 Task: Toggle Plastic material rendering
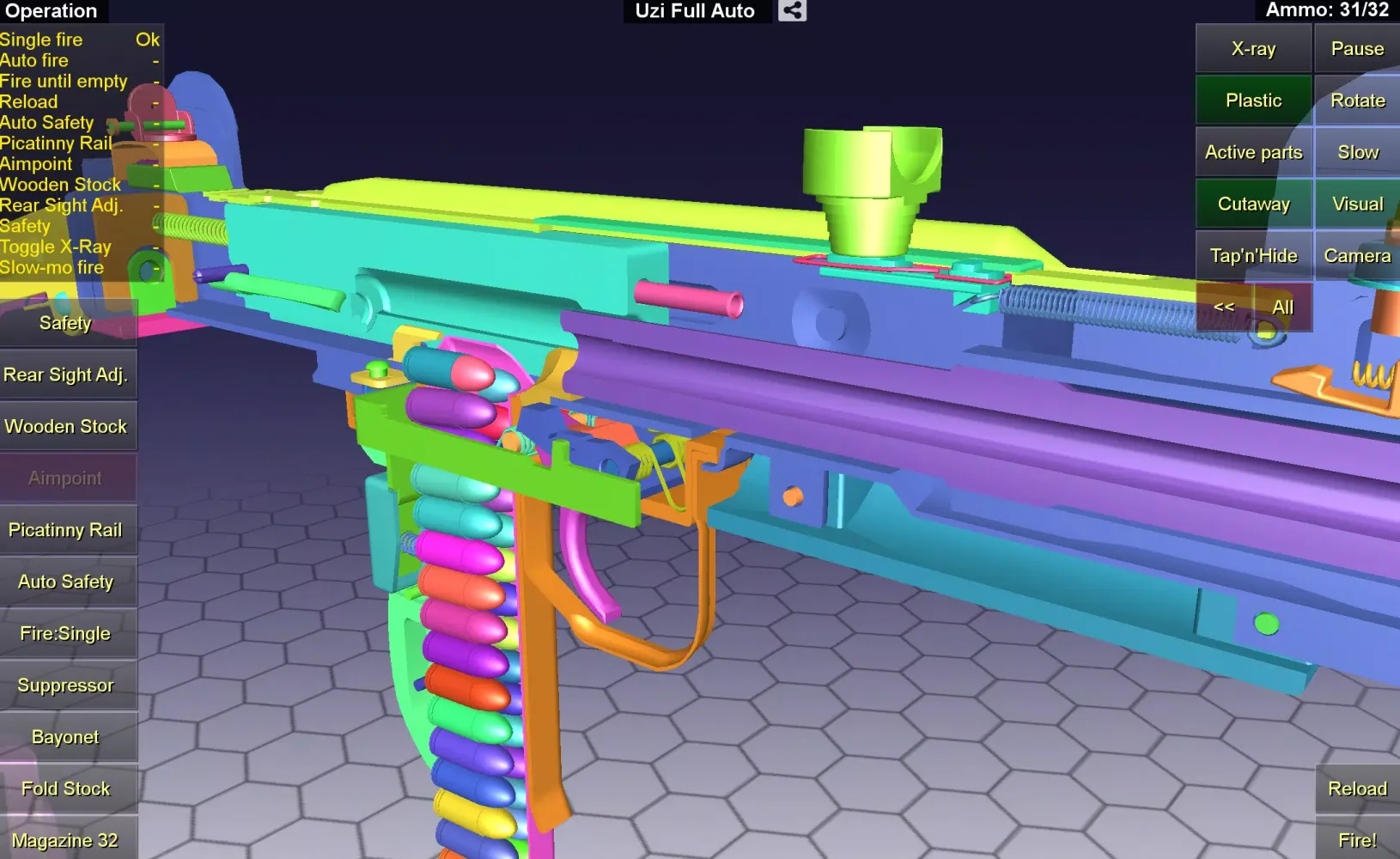pos(1252,100)
